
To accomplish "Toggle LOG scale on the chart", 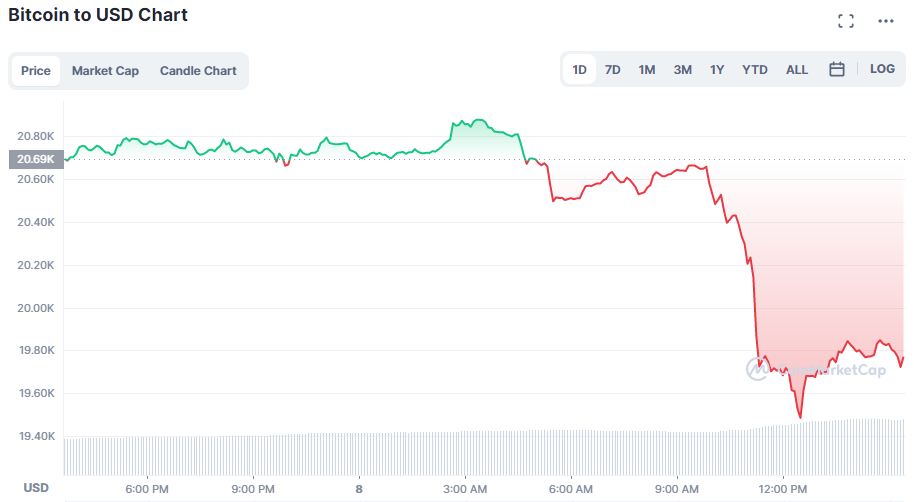I will [882, 69].
